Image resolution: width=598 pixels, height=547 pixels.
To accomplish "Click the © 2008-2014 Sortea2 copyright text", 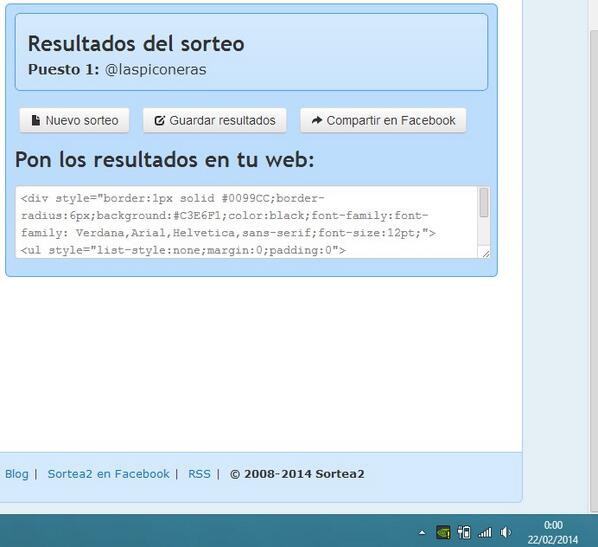I will (297, 474).
